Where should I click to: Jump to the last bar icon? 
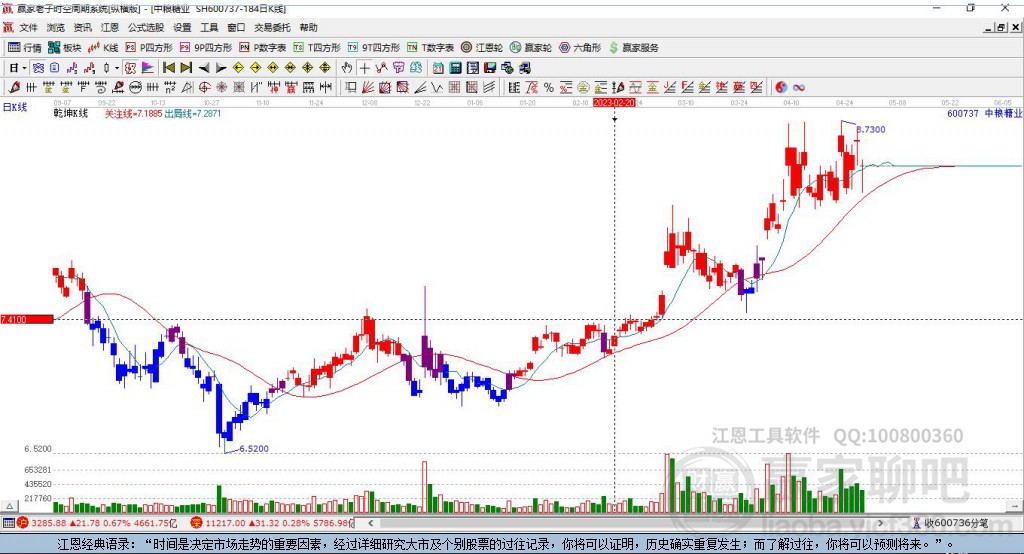coord(186,68)
